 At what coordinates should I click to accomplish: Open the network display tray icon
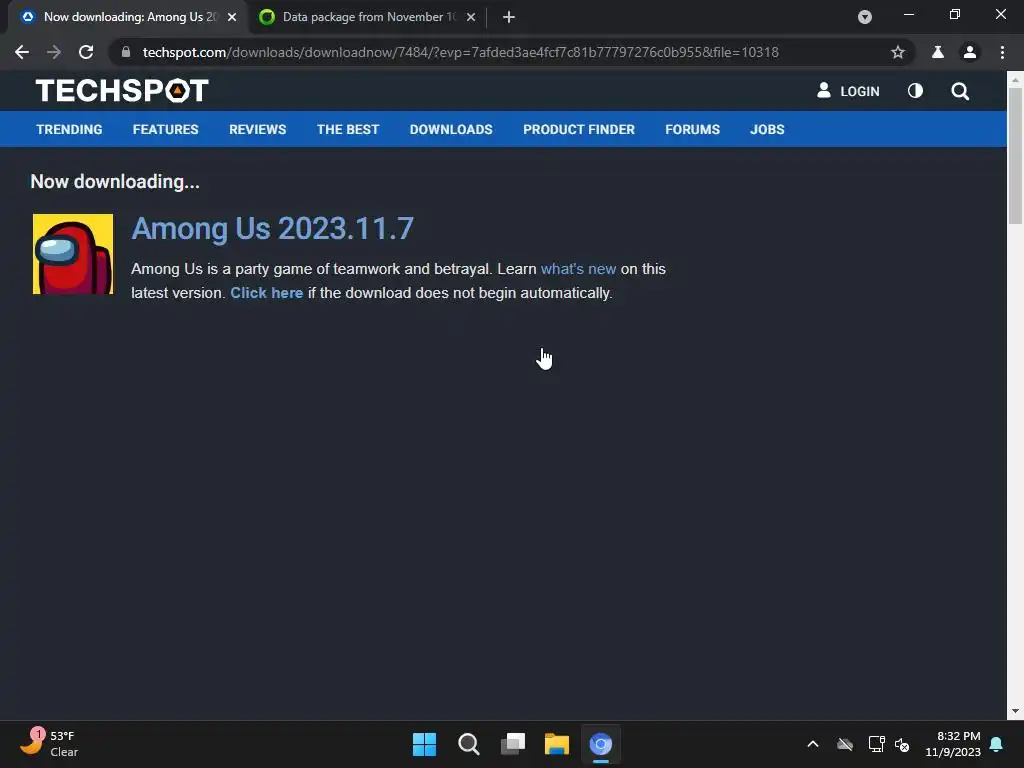876,744
